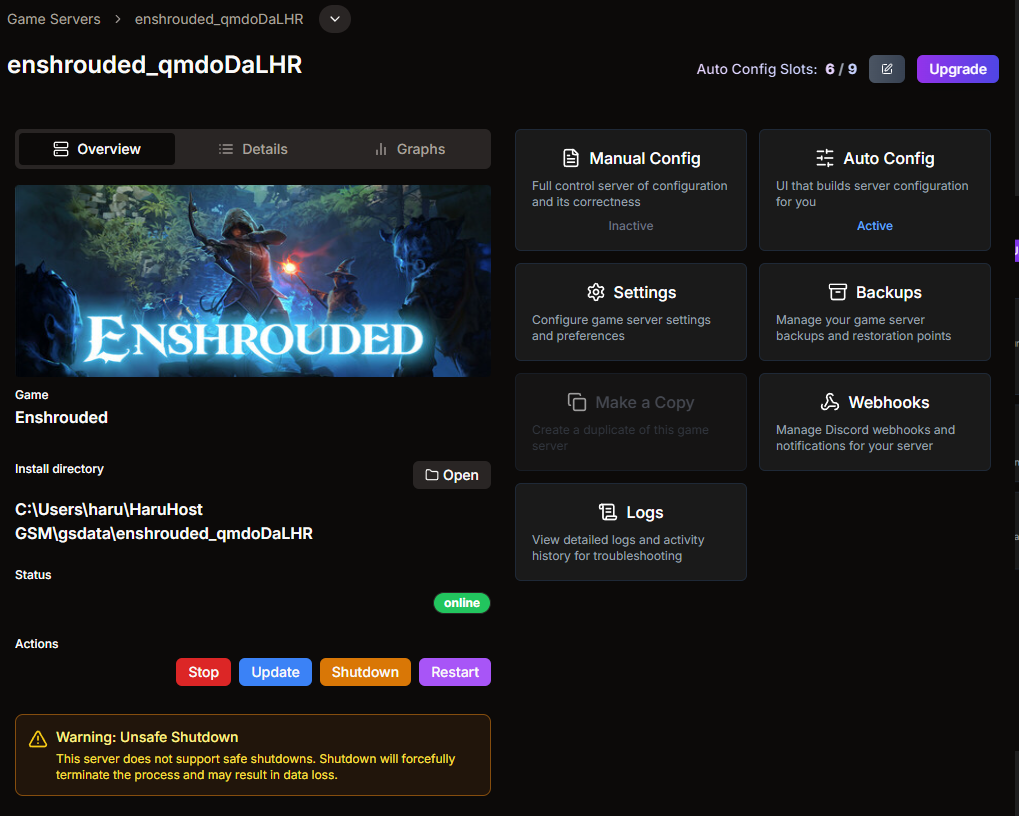Click the Upgrade button
Viewport: 1019px width, 816px height.
[957, 69]
